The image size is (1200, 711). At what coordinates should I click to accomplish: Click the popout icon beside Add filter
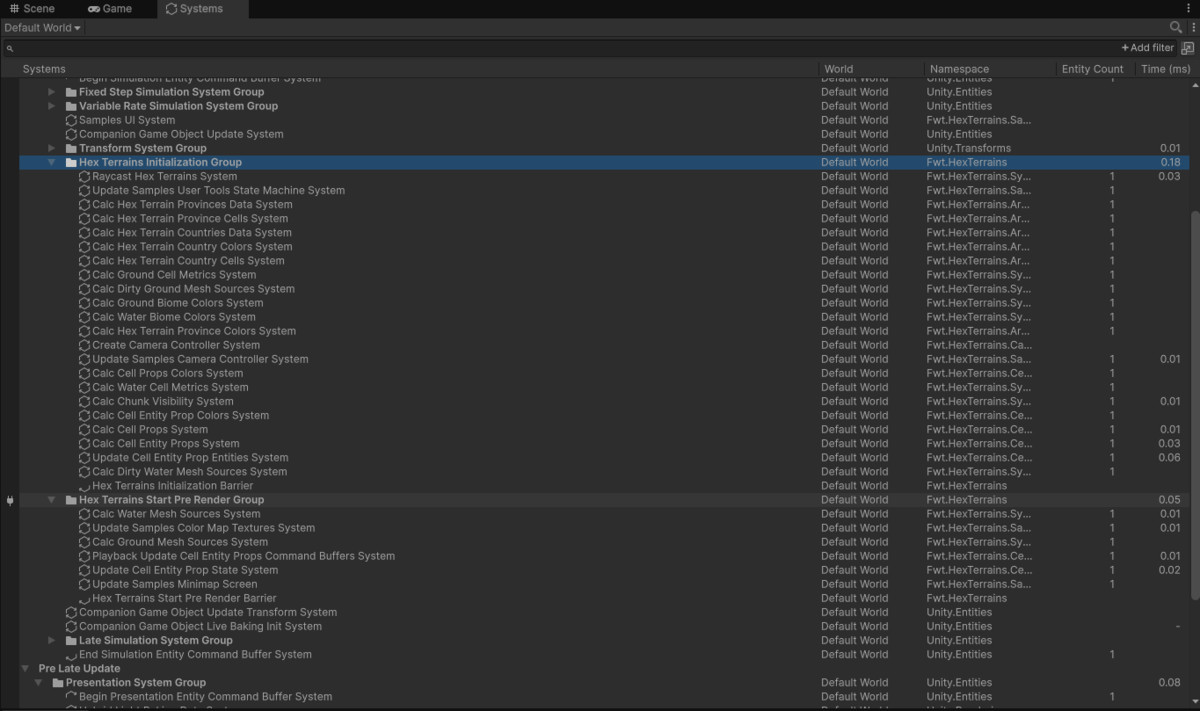click(x=1187, y=48)
